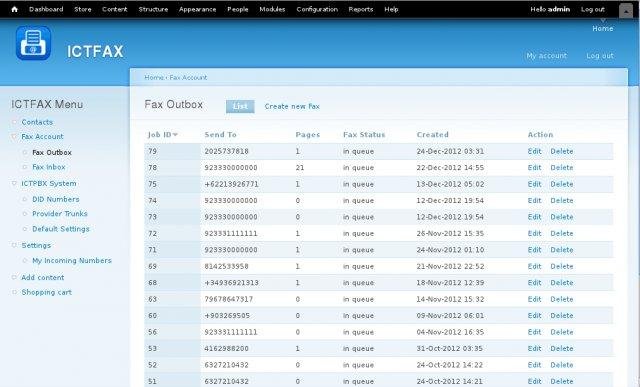
Task: Open DID Numbers in sidebar
Action: 56,199
